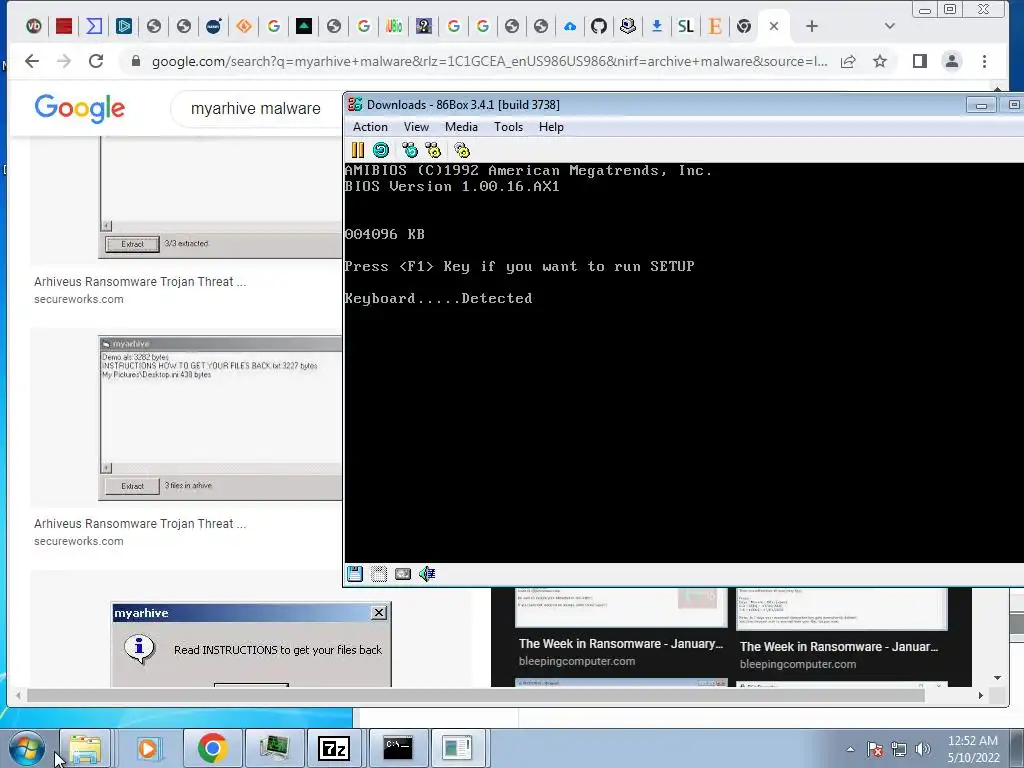Open 7-Zip from taskbar
Image resolution: width=1024 pixels, height=768 pixels.
click(334, 748)
